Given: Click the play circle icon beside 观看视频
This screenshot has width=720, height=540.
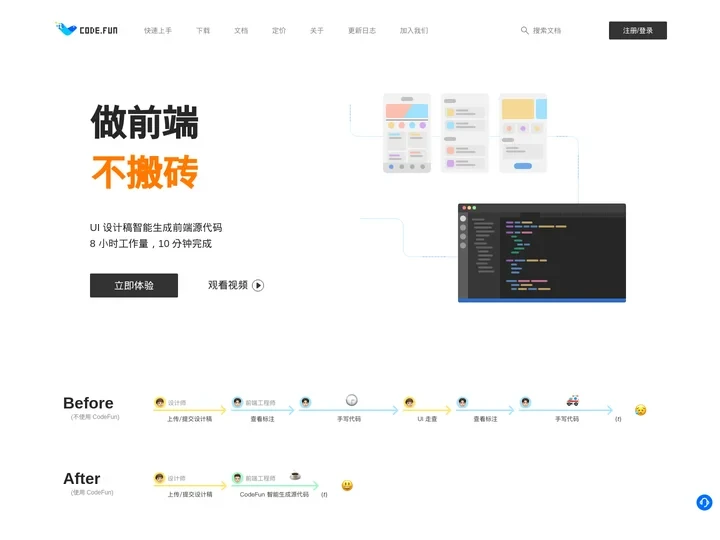Looking at the screenshot, I should [258, 286].
